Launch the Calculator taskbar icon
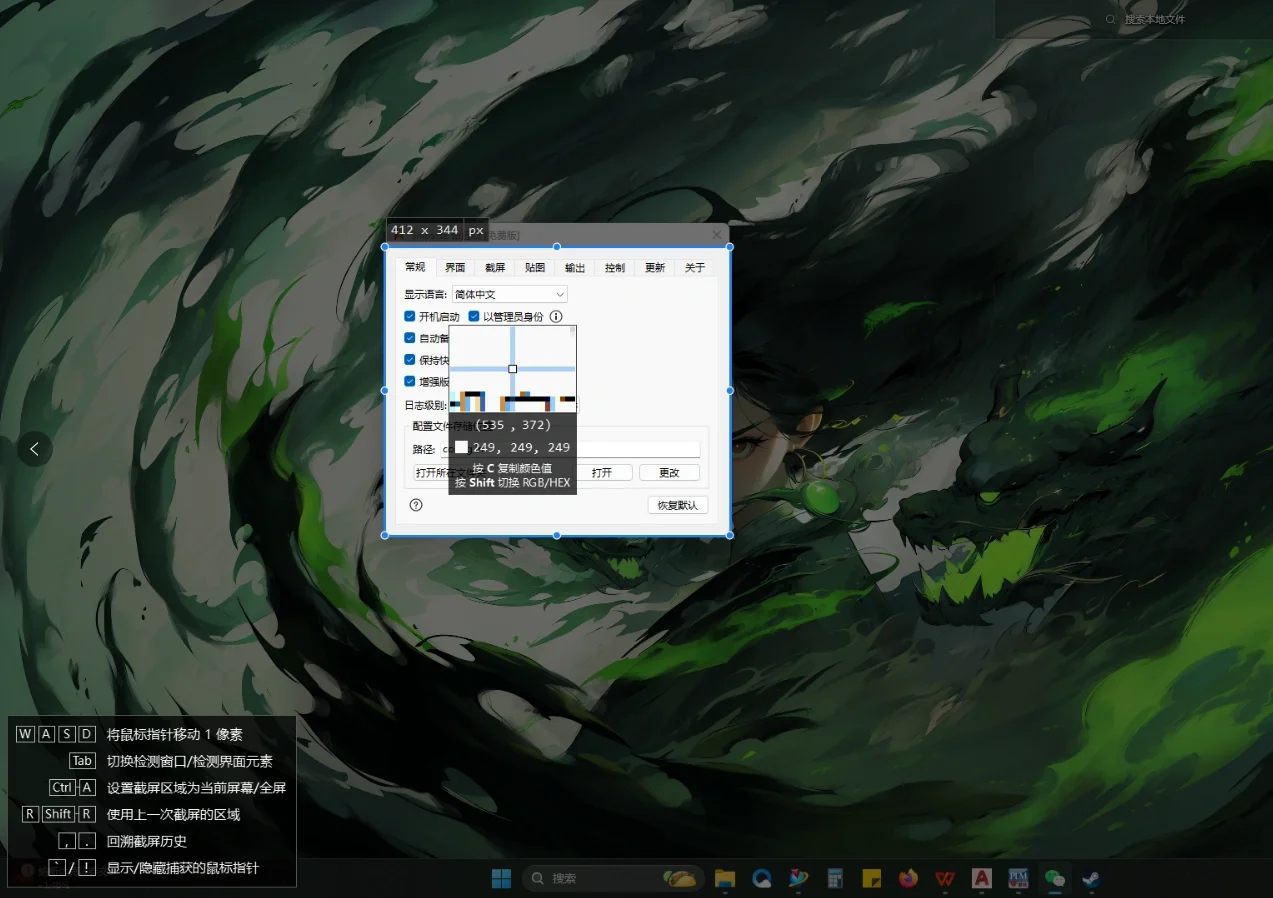Viewport: 1273px width, 898px height. click(835, 878)
